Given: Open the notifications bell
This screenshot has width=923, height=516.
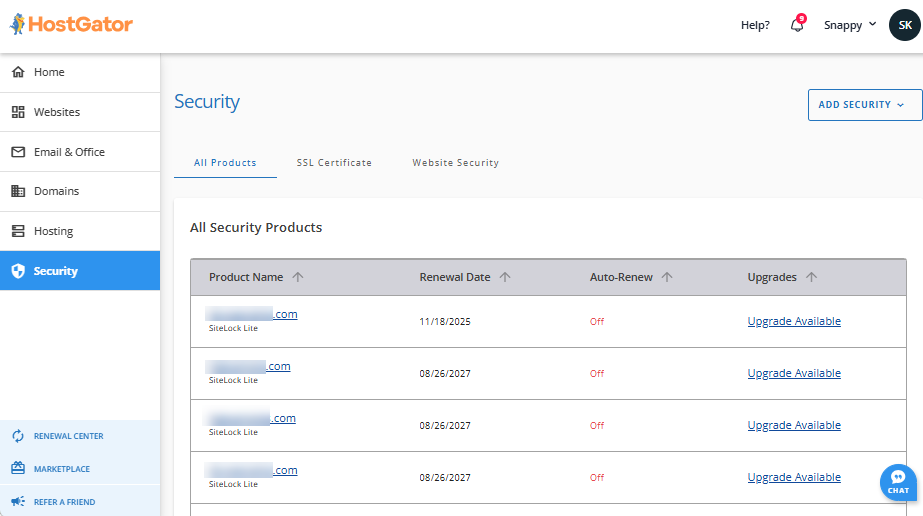Looking at the screenshot, I should click(797, 25).
